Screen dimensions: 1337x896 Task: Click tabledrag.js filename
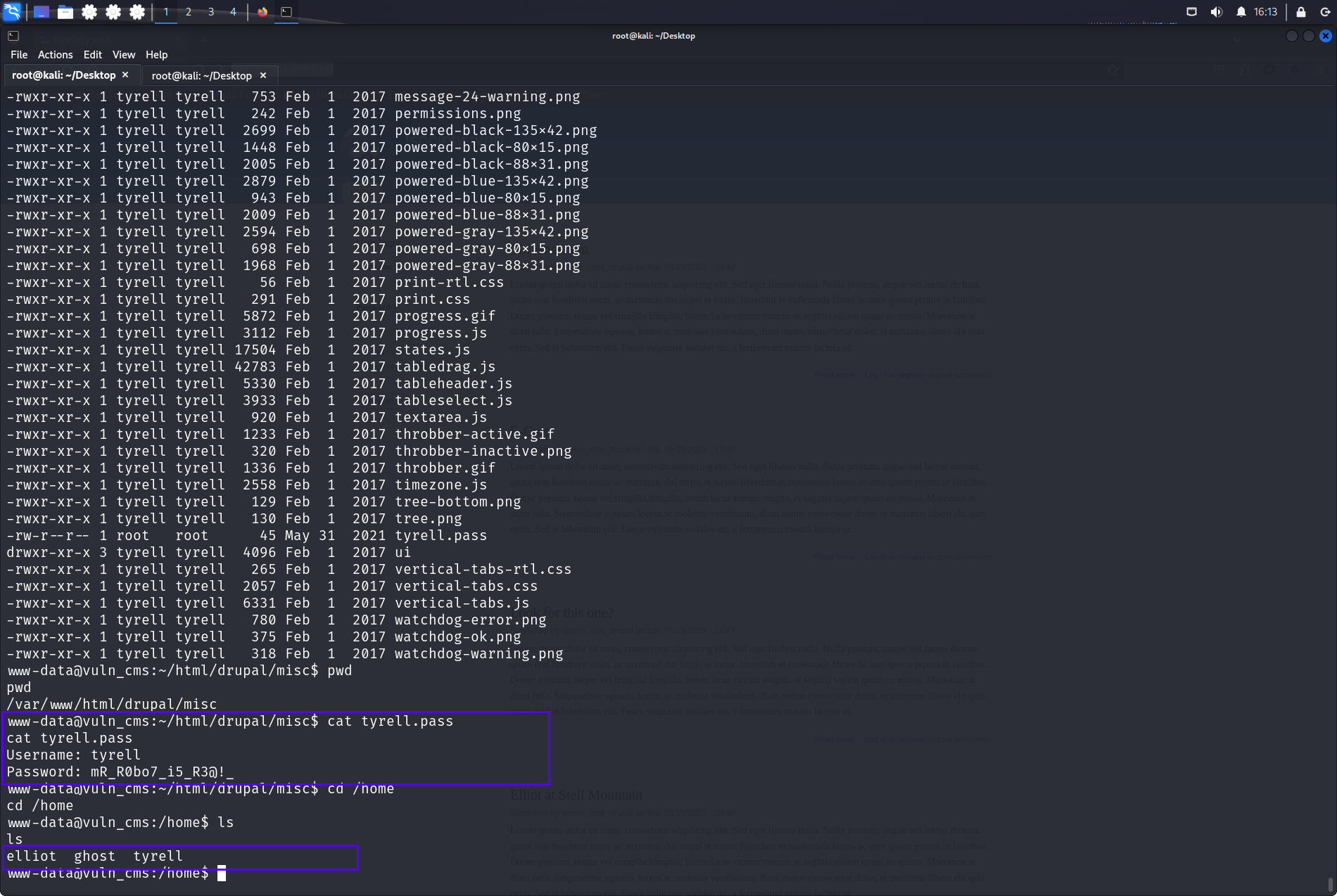click(x=445, y=367)
